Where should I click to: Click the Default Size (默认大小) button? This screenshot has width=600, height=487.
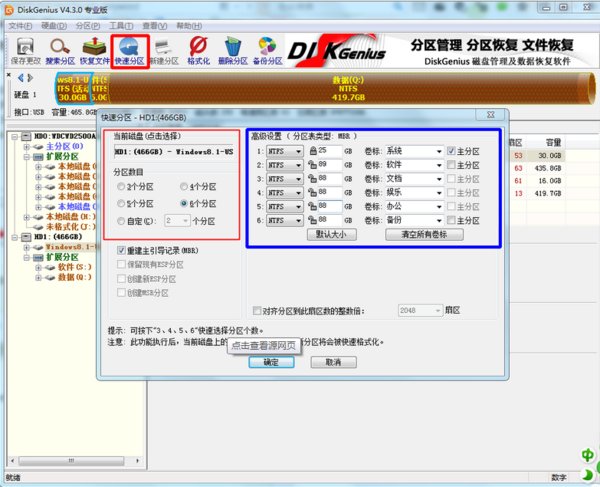point(332,235)
